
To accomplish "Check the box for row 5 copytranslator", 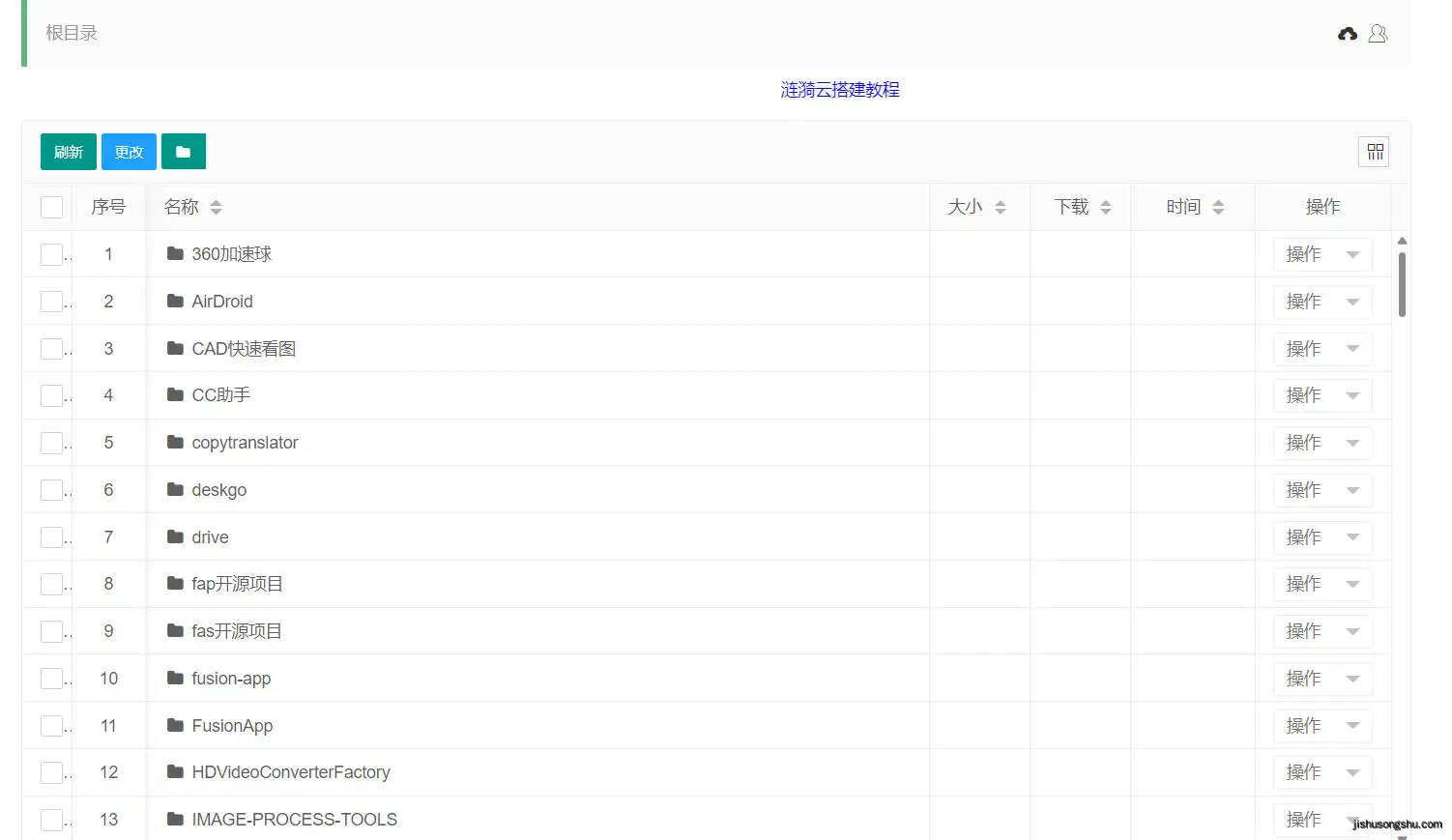I will (52, 443).
